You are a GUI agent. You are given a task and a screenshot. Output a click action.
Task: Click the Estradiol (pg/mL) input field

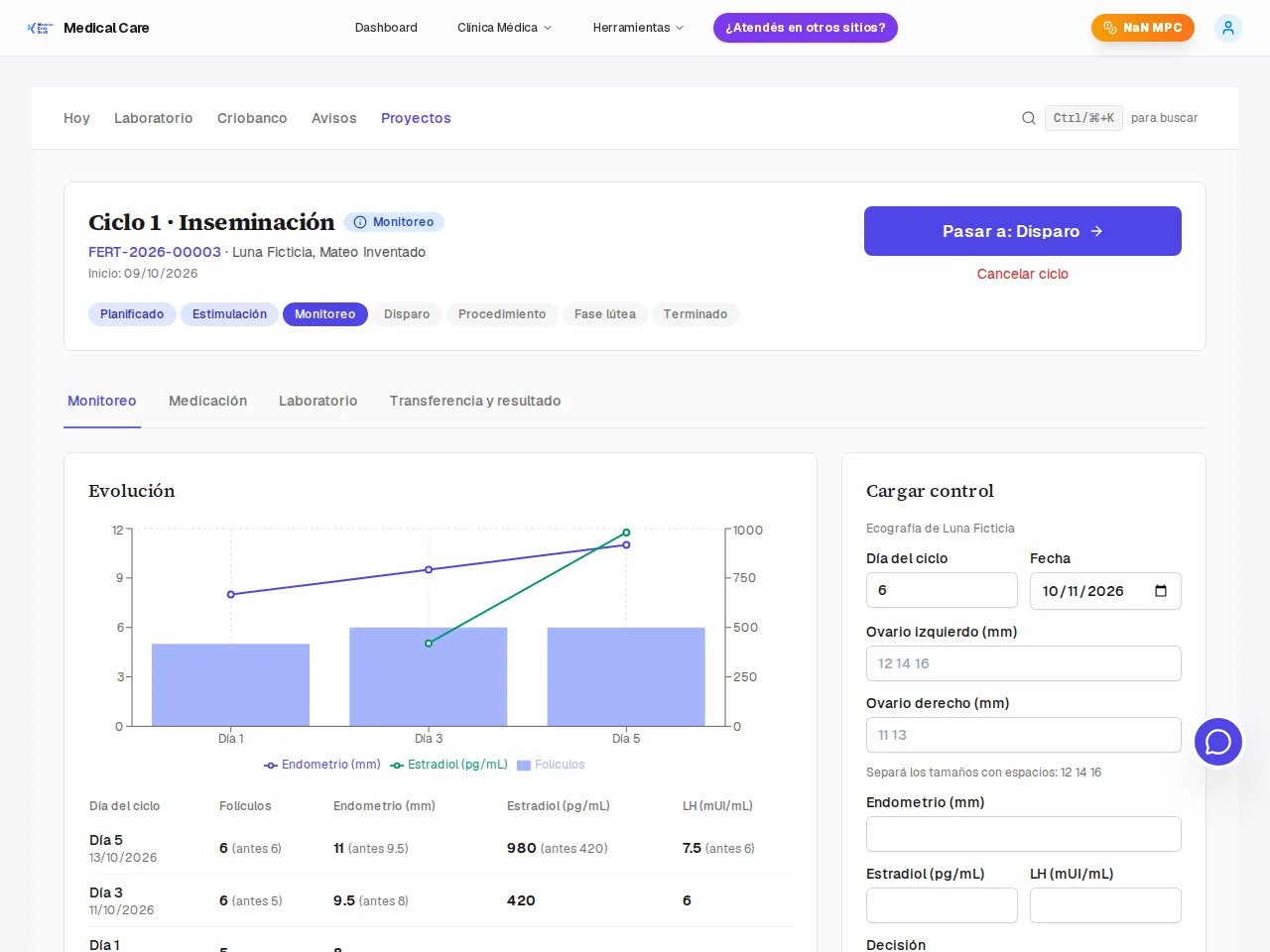coord(942,905)
